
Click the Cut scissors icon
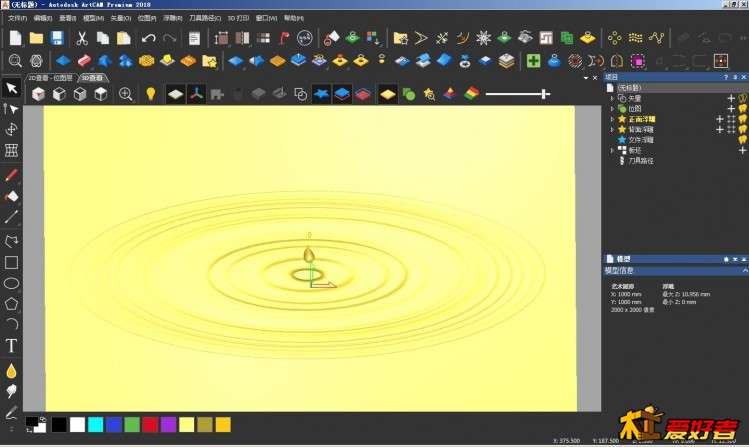point(82,38)
